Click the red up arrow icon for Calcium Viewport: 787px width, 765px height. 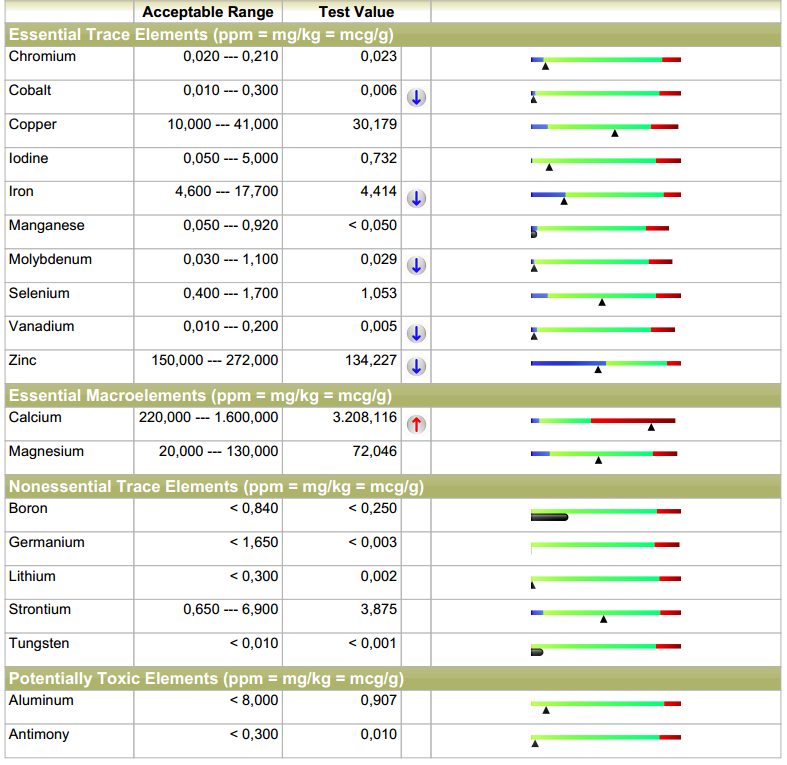click(416, 424)
